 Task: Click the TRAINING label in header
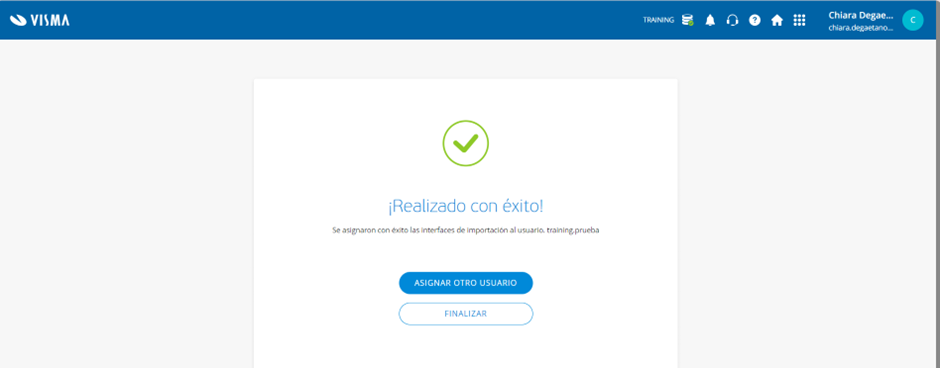659,20
